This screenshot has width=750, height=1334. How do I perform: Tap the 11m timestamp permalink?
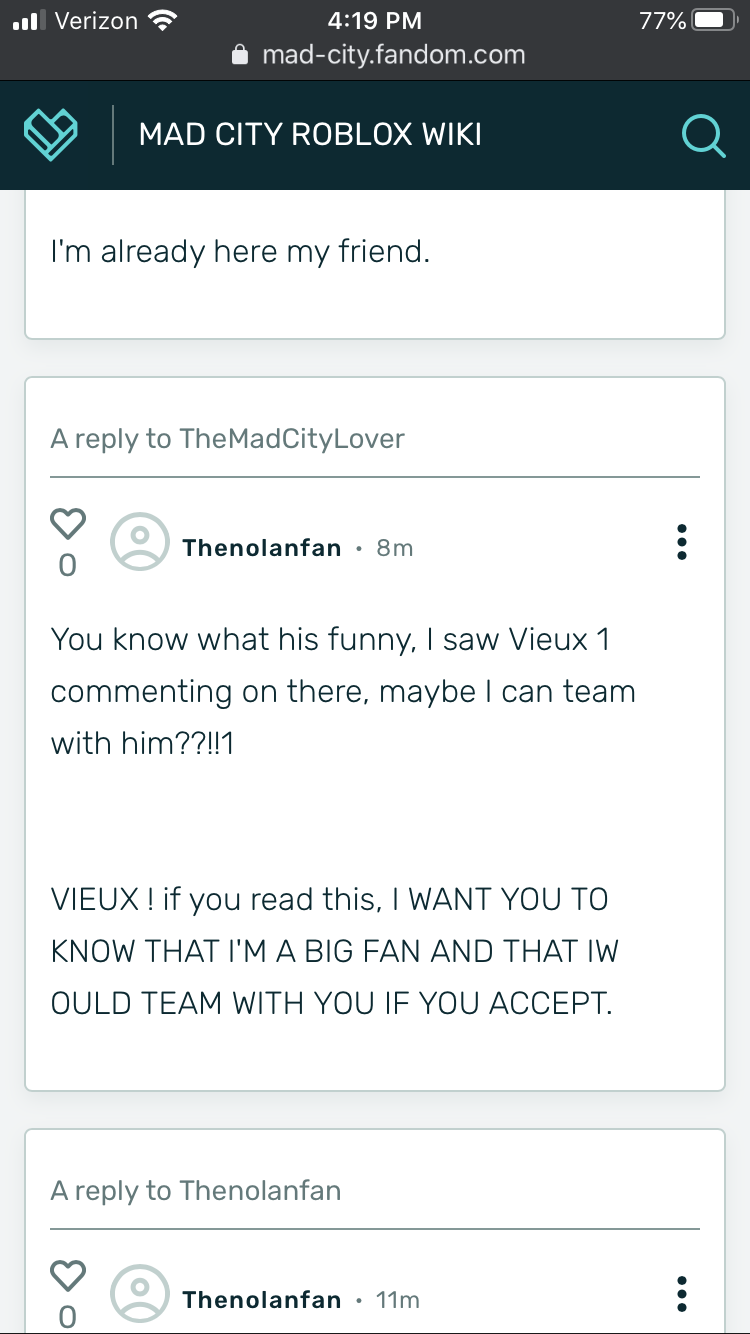[x=398, y=1300]
